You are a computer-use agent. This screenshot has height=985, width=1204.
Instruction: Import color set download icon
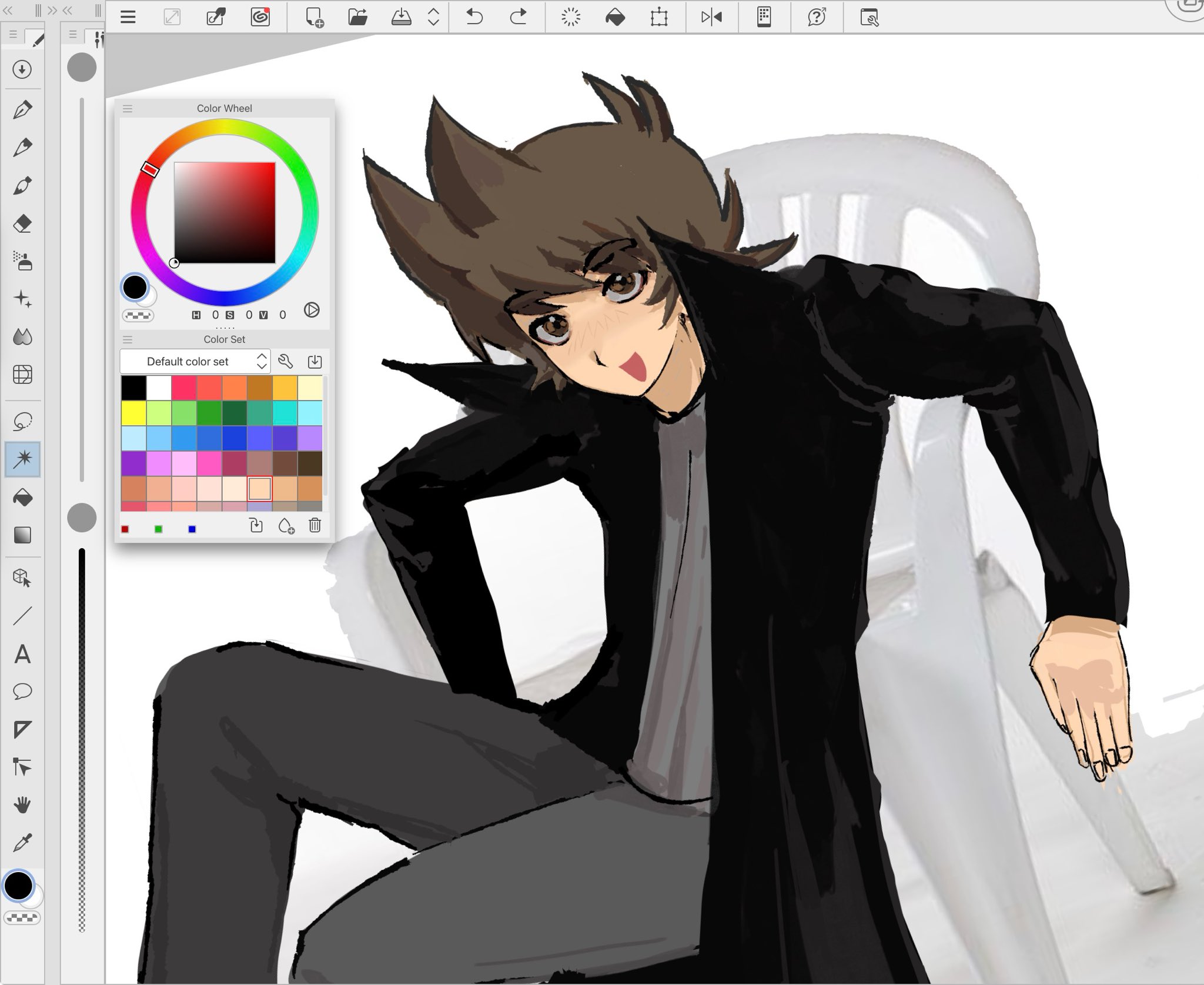pyautogui.click(x=315, y=361)
